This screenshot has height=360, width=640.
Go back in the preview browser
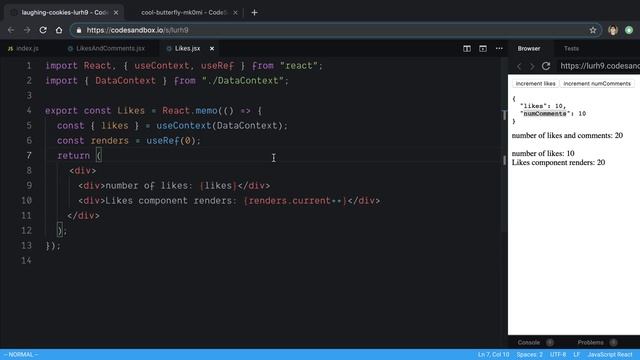click(x=519, y=66)
